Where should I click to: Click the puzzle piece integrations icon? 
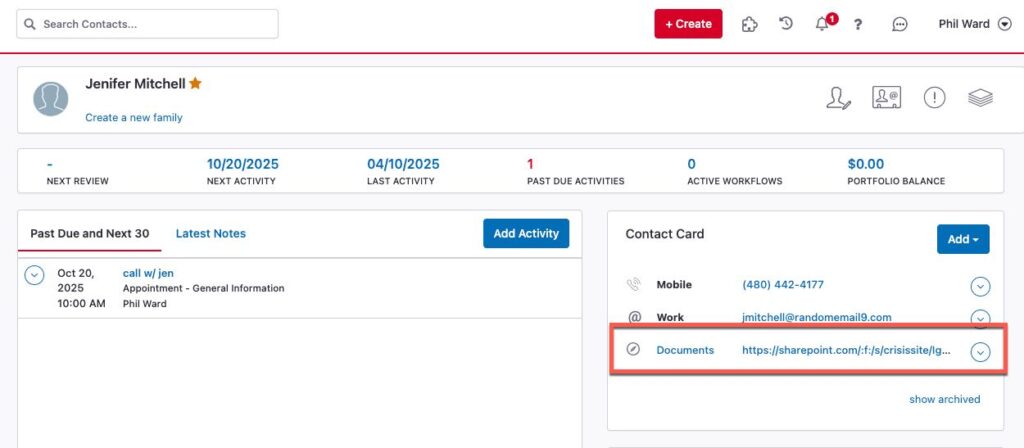(749, 24)
